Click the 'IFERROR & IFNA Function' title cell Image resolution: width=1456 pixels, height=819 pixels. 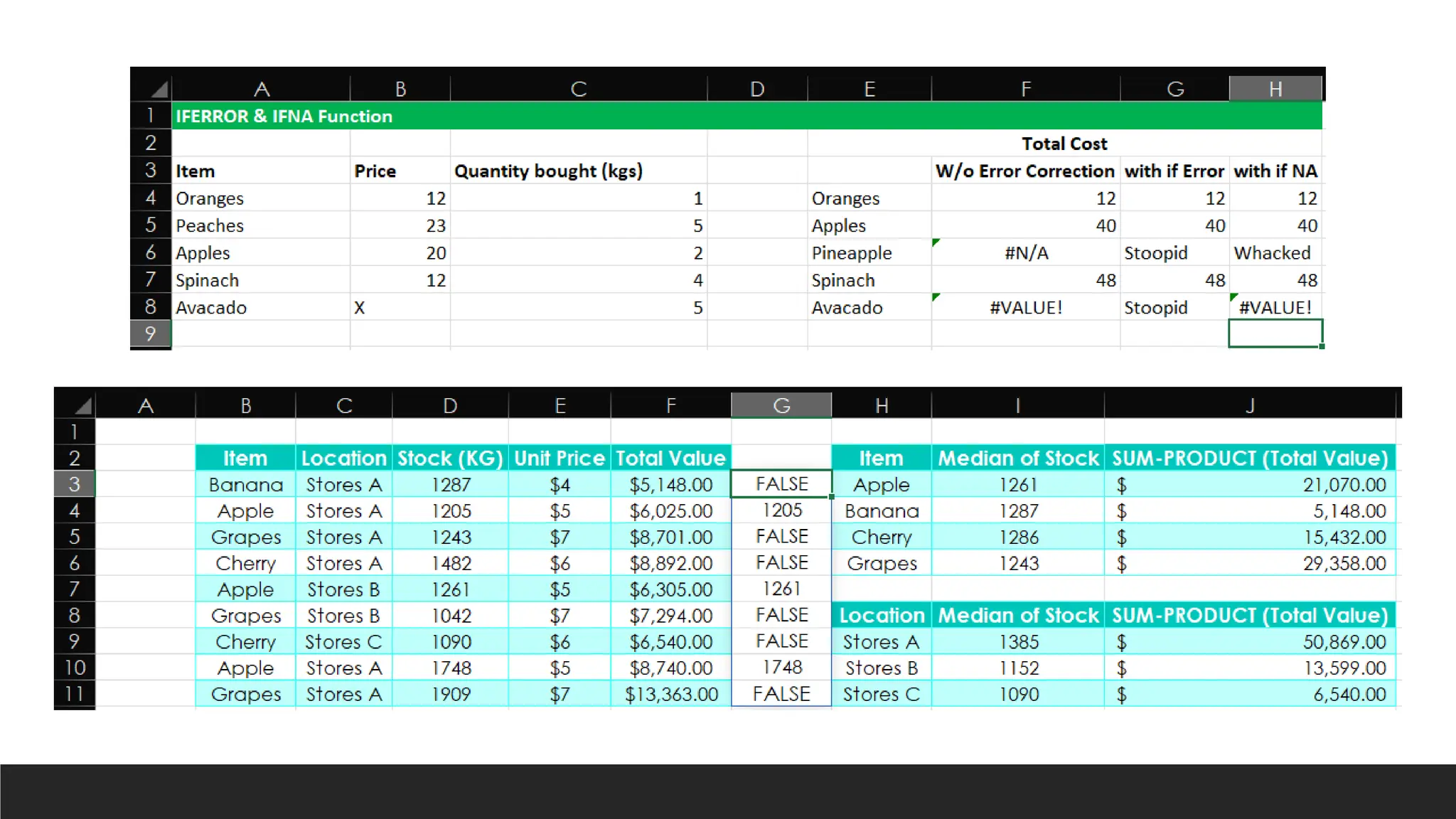pyautogui.click(x=284, y=116)
